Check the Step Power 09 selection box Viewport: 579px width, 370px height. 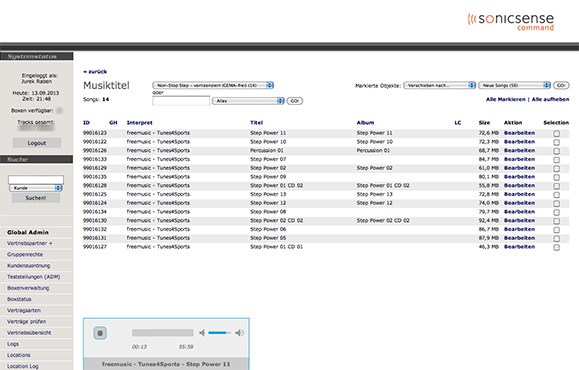[x=556, y=177]
